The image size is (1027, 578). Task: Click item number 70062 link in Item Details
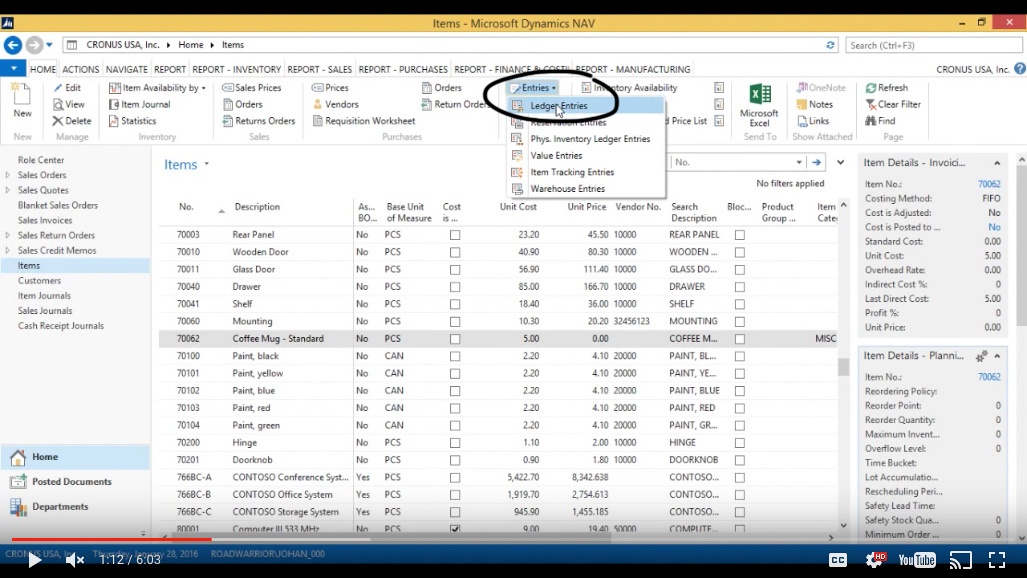pos(988,184)
